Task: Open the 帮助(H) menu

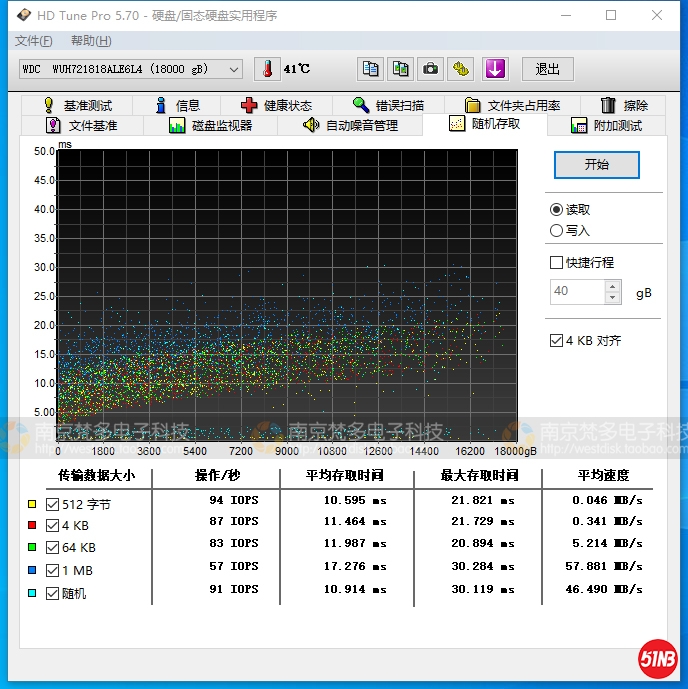Action: (x=91, y=41)
